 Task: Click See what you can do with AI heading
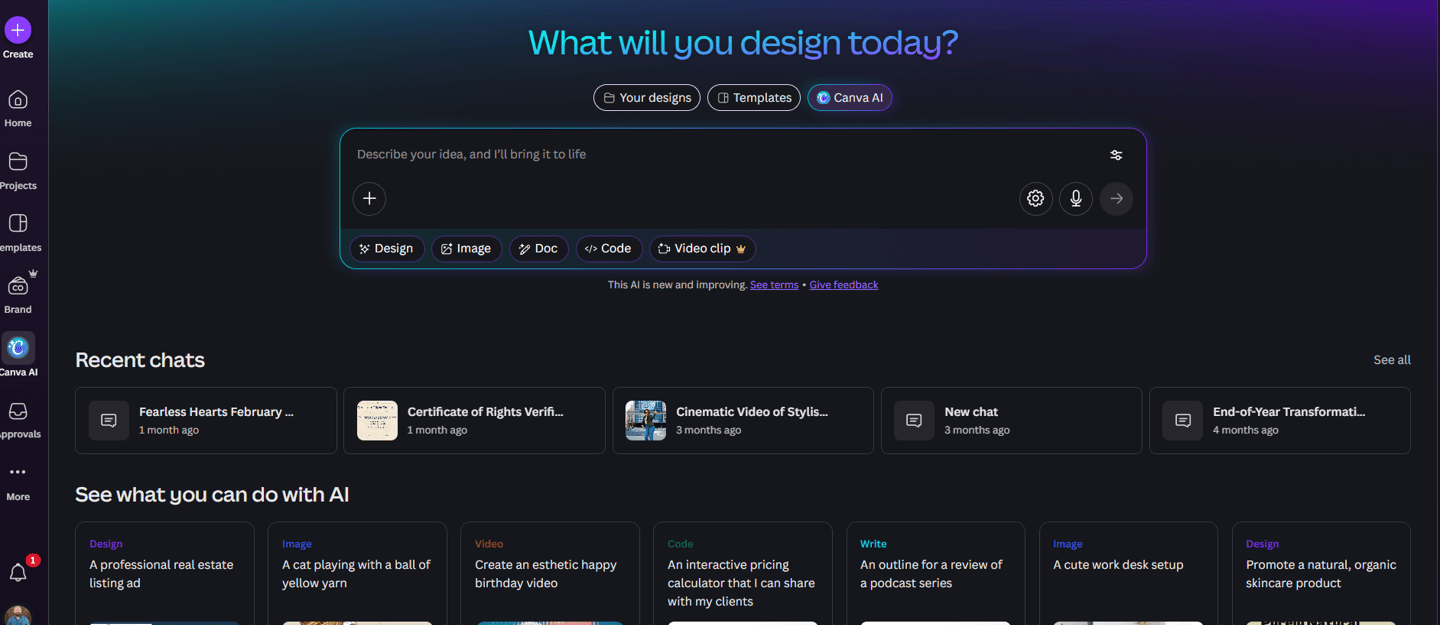pyautogui.click(x=212, y=494)
